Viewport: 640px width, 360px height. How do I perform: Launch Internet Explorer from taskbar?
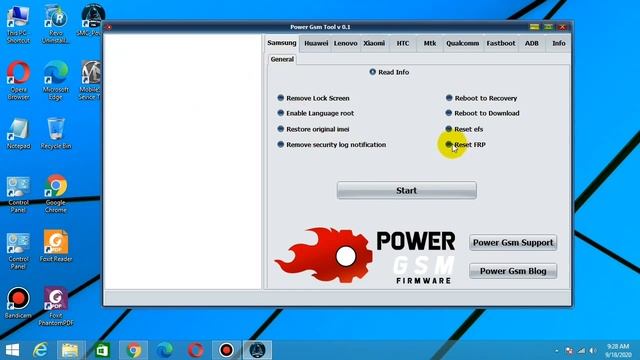pyautogui.click(x=40, y=350)
